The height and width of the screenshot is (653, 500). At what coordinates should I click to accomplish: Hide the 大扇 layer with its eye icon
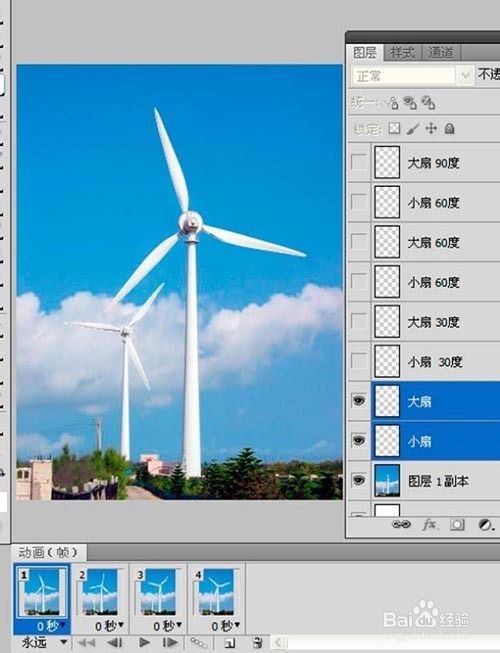(358, 401)
